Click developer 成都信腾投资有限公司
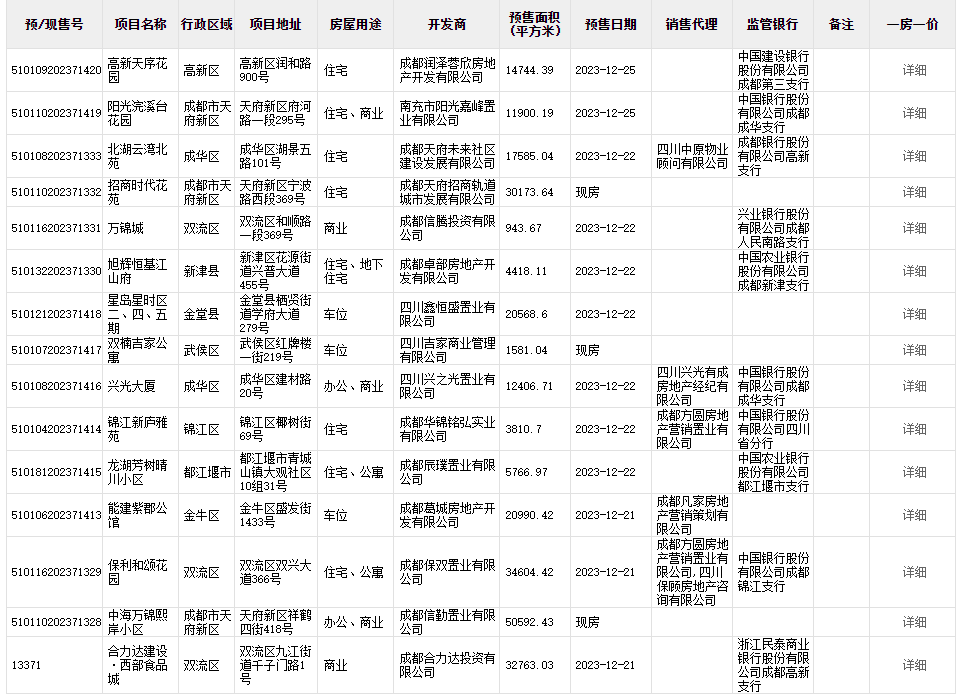The width and height of the screenshot is (959, 698). (x=447, y=228)
